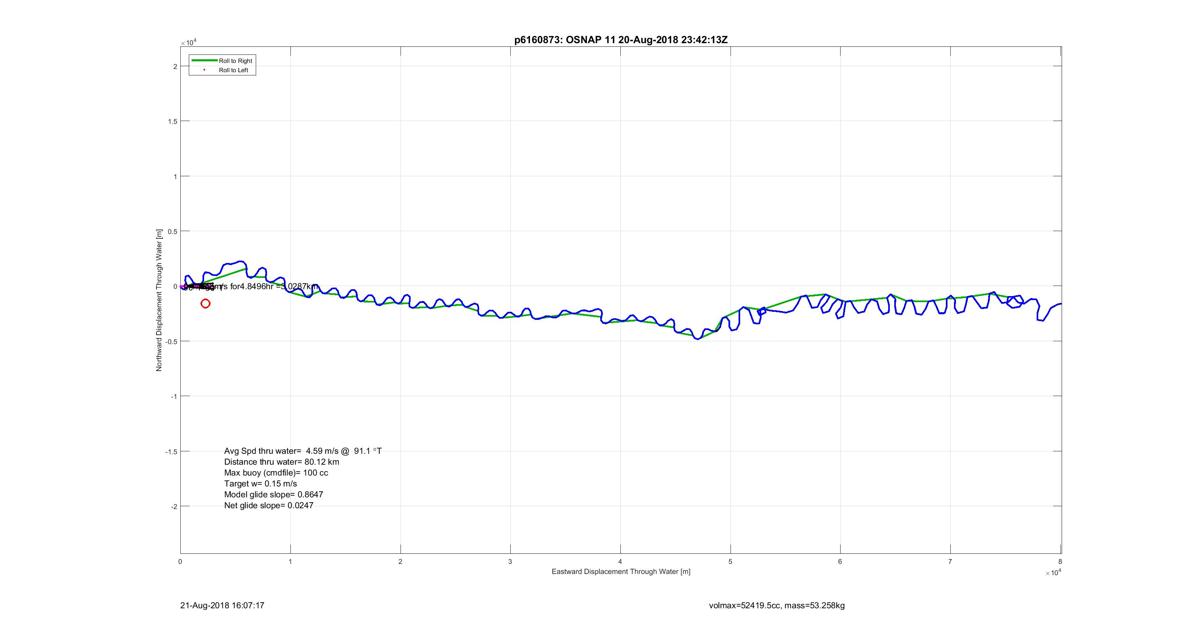Click 'volmax=52419.5cc, mass=53.258kg' footer text
This screenshot has height=622, width=1200.
776,605
